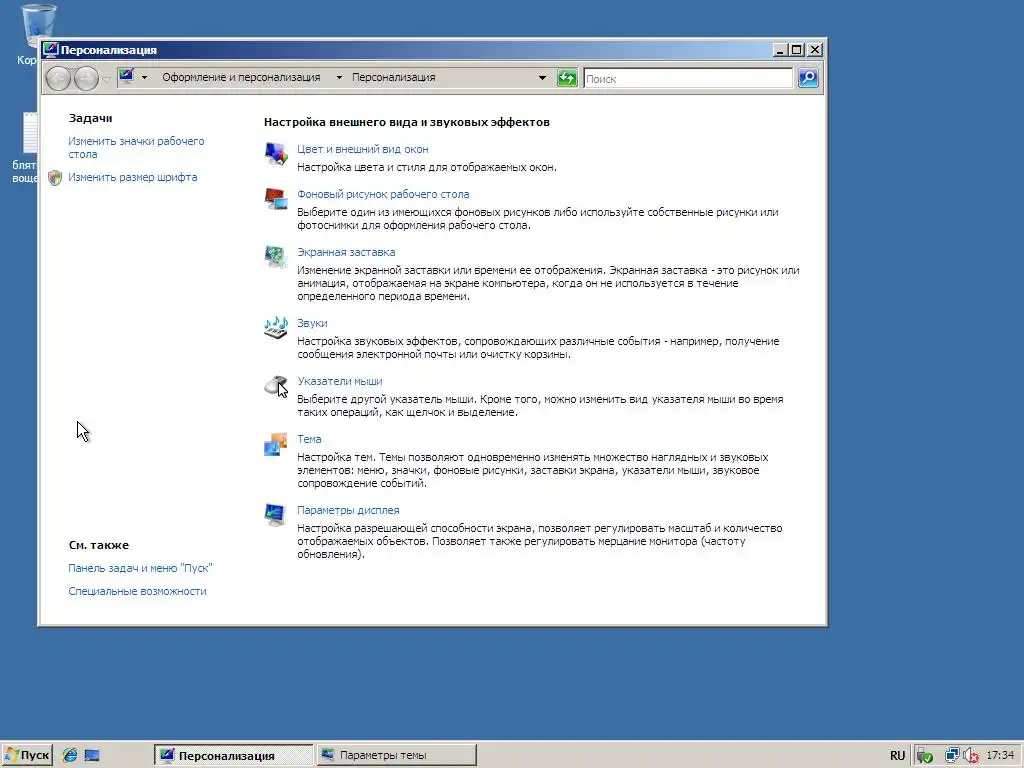
Task: Click the Персонализация breadcrumb
Action: [393, 77]
